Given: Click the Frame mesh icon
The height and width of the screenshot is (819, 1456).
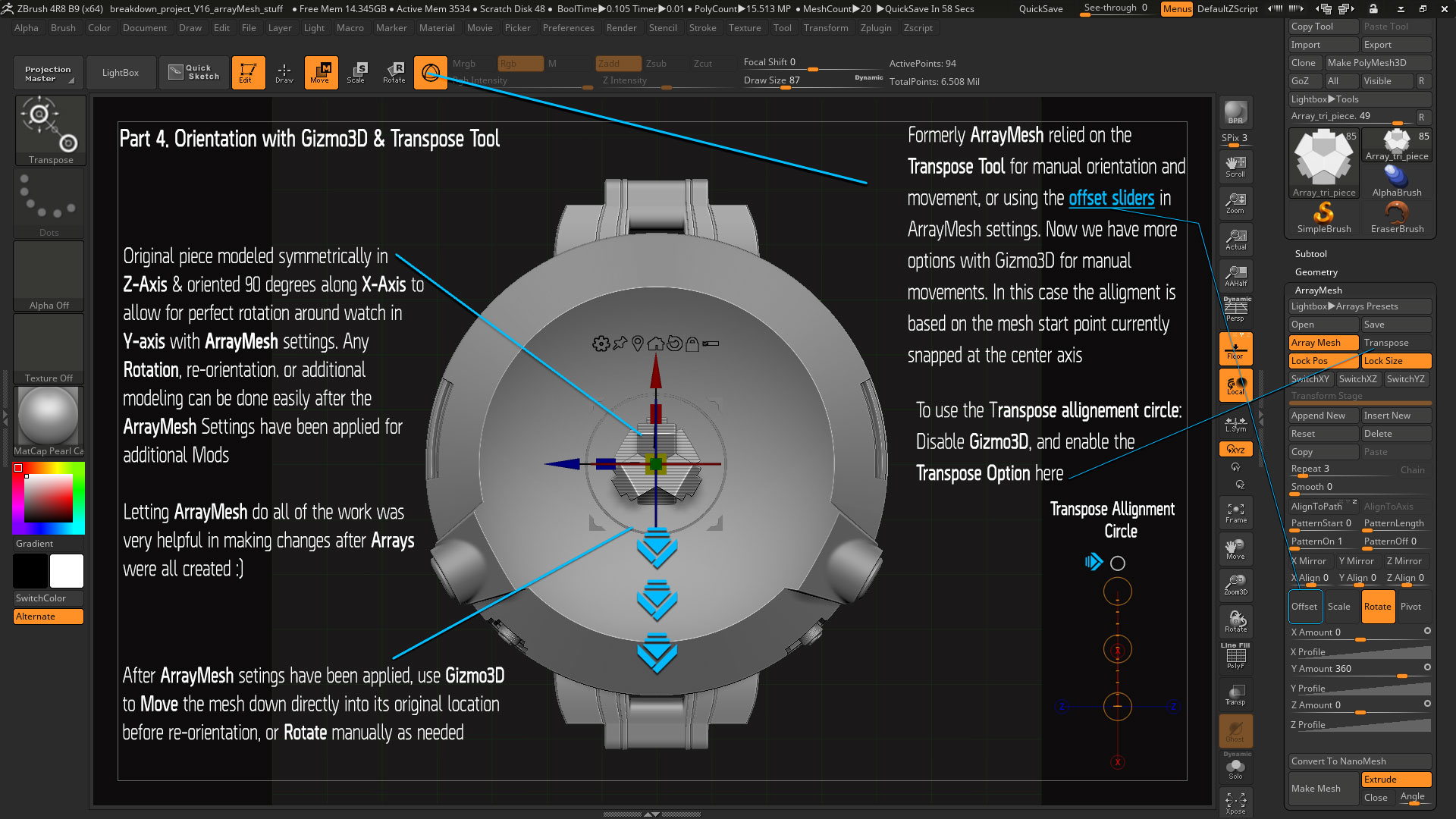Looking at the screenshot, I should click(1235, 513).
